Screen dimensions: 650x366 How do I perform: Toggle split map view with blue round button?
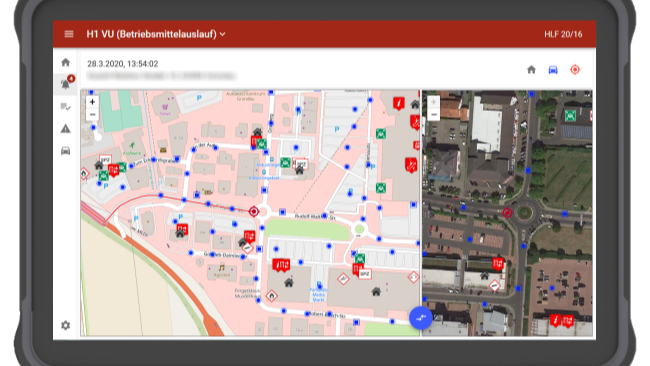pyautogui.click(x=421, y=318)
